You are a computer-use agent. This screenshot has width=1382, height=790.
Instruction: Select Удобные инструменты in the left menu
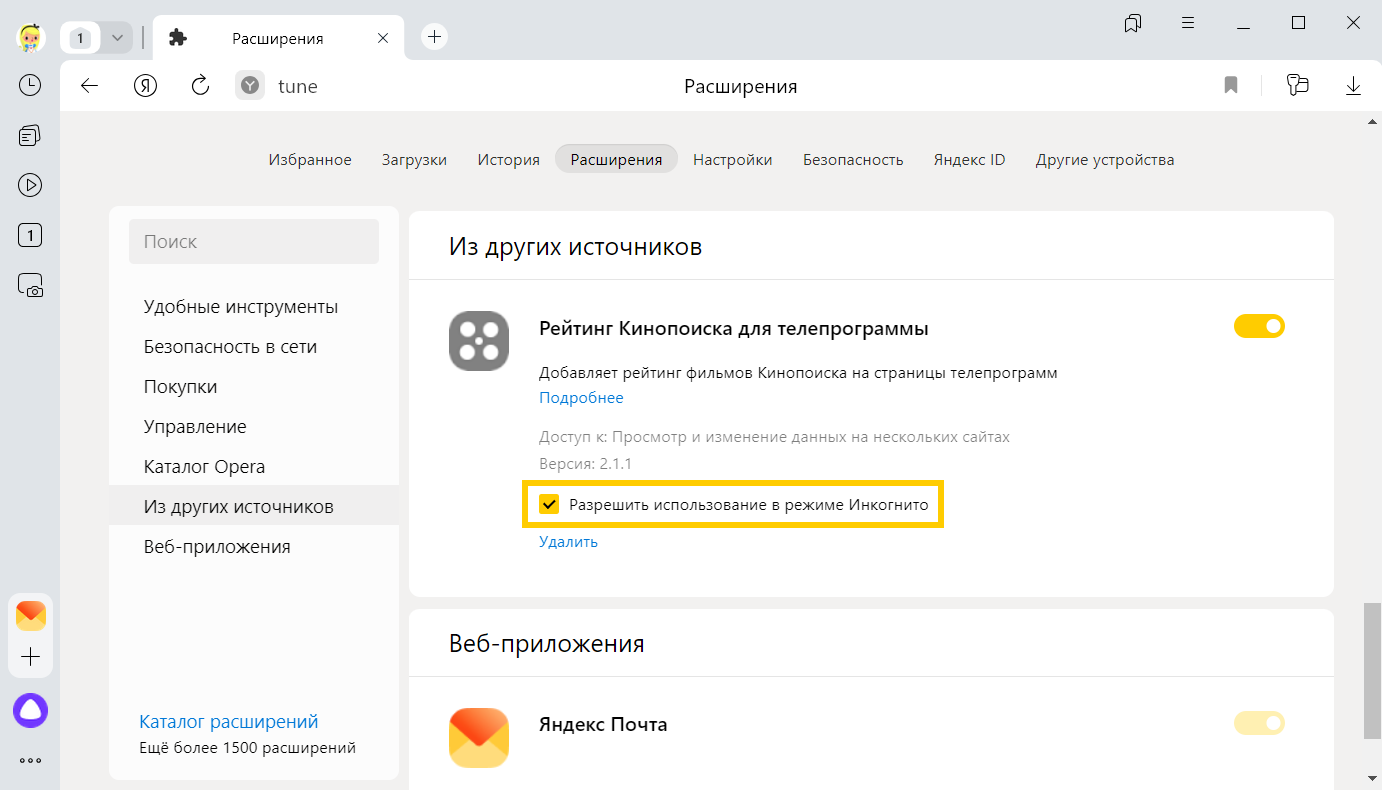254,306
